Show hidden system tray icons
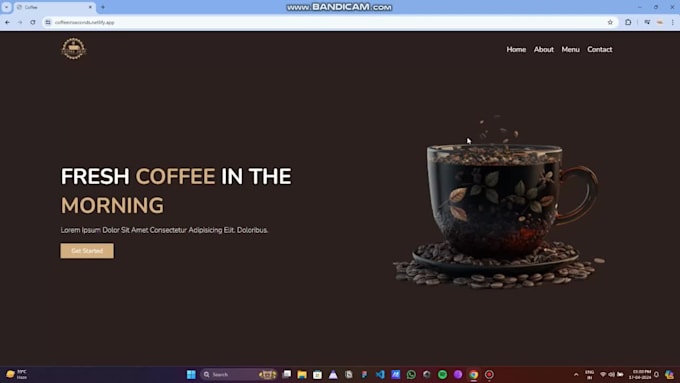 (576, 374)
